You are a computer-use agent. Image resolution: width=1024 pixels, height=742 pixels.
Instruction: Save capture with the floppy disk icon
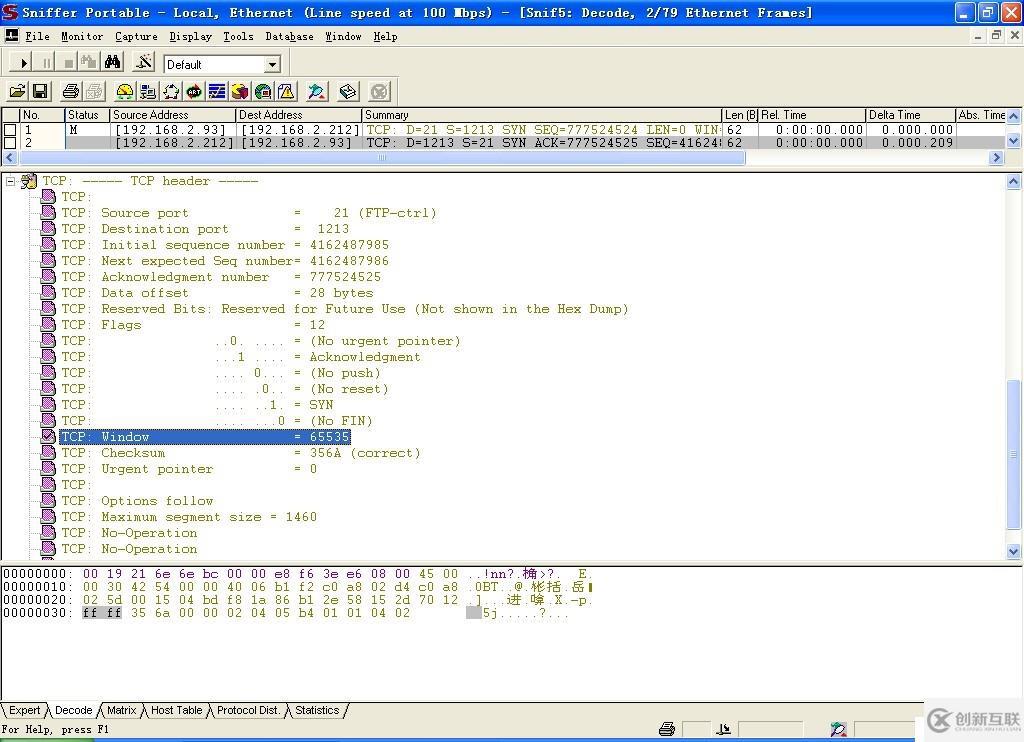click(40, 91)
